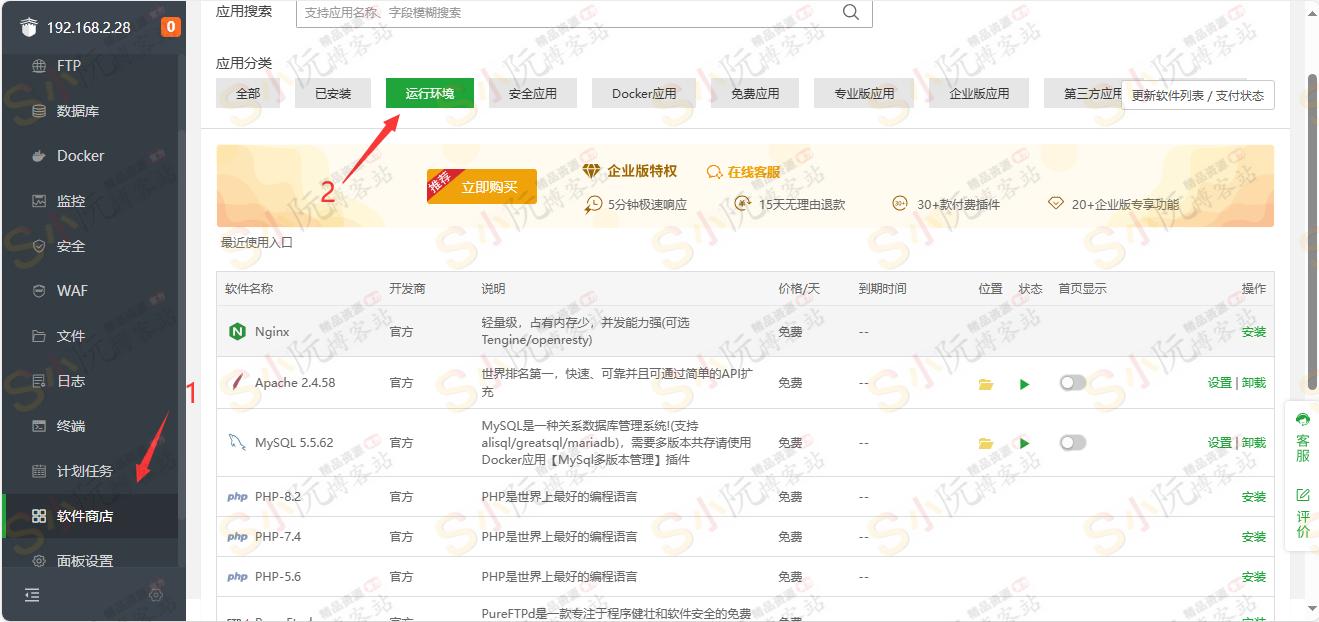
Task: Click the MySQL 5.5.62 green status play icon
Action: [x=1025, y=443]
